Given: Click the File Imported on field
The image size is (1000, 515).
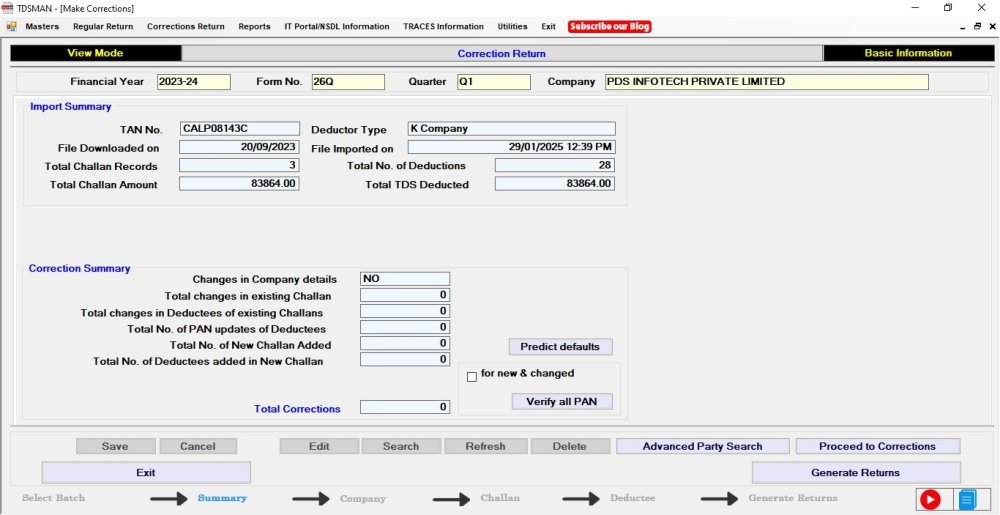Looking at the screenshot, I should (x=511, y=147).
